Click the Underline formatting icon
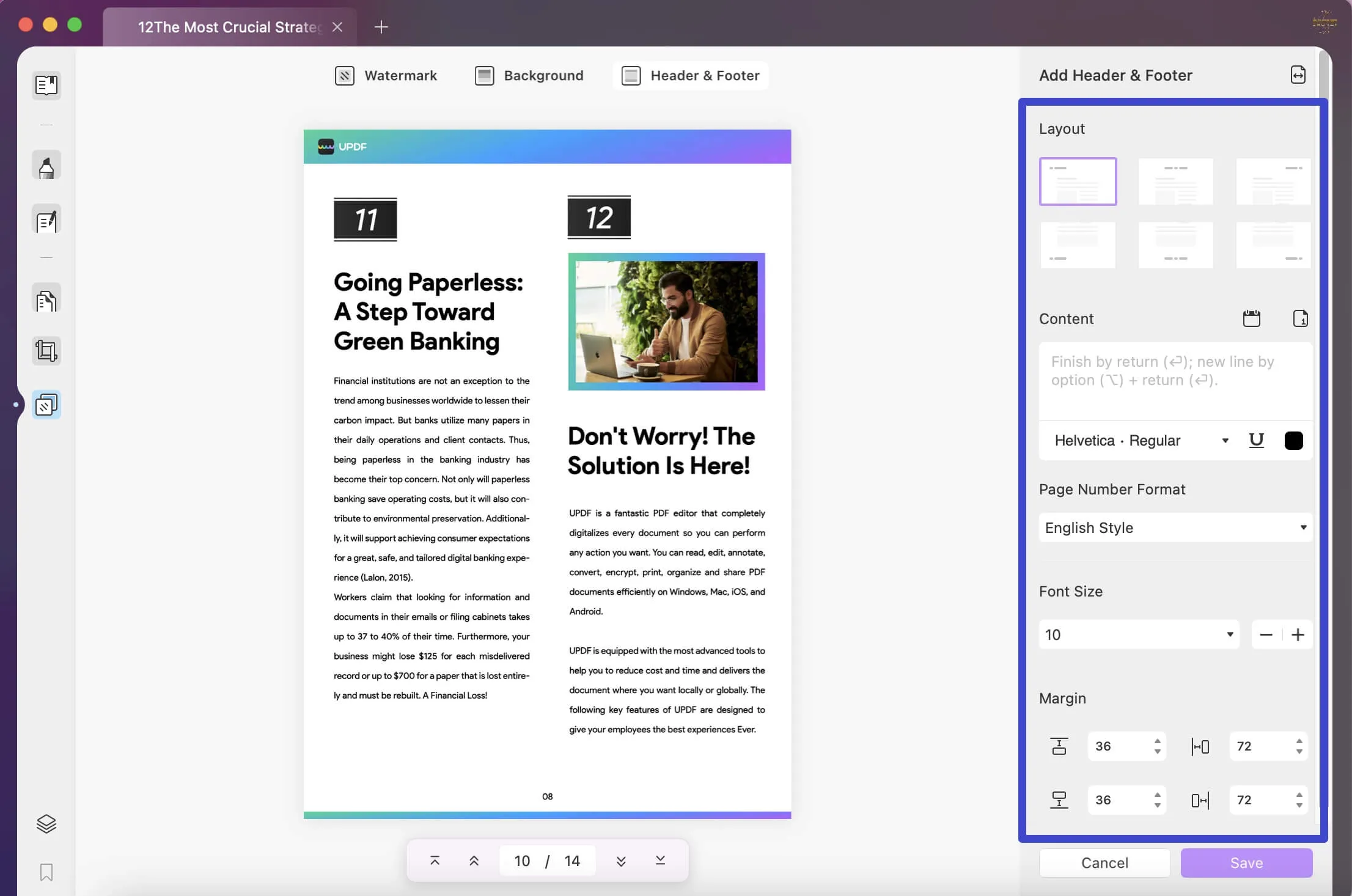Screen dimensions: 1352x896 1257,440
